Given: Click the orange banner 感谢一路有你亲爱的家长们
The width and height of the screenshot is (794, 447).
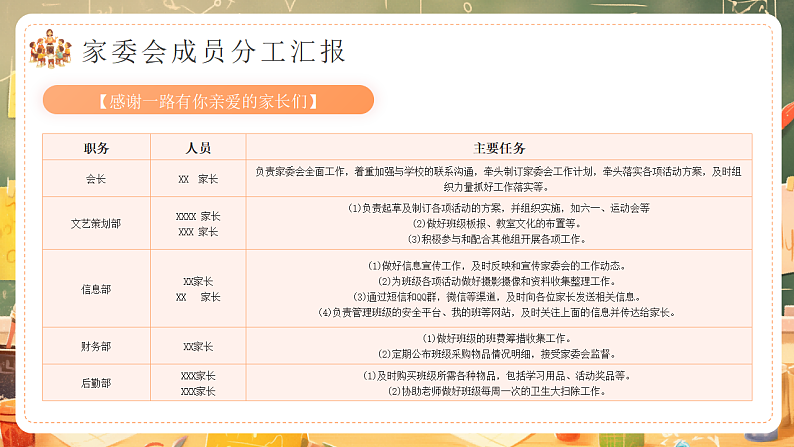Looking at the screenshot, I should 209,100.
